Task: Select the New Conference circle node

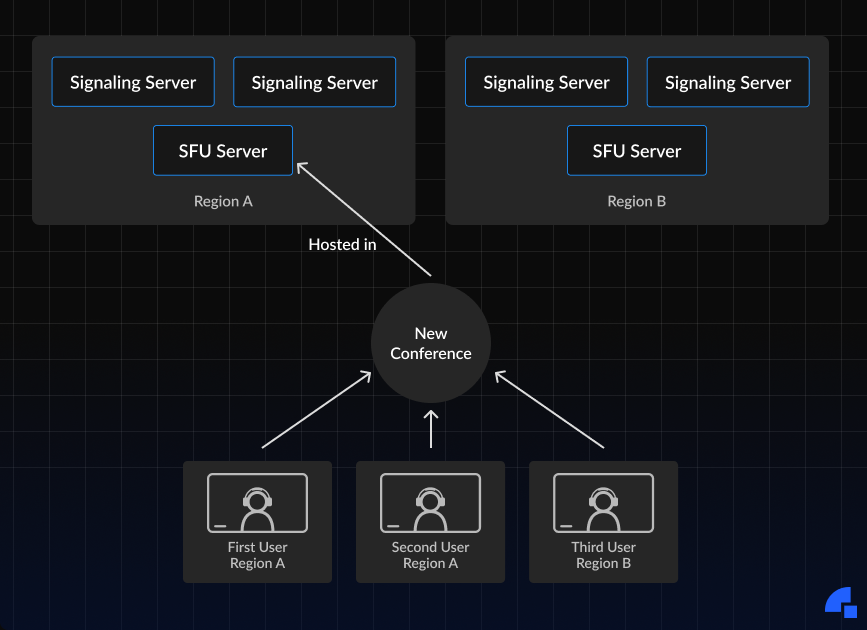Action: 431,343
